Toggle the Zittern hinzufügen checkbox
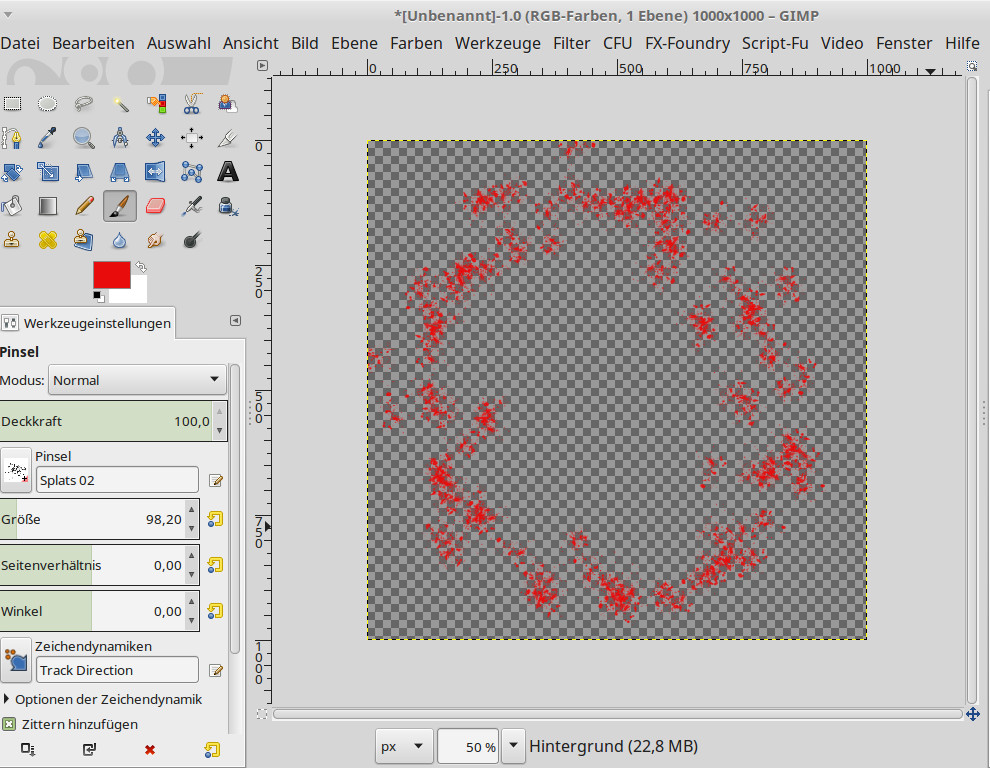This screenshot has width=990, height=768. click(9, 724)
